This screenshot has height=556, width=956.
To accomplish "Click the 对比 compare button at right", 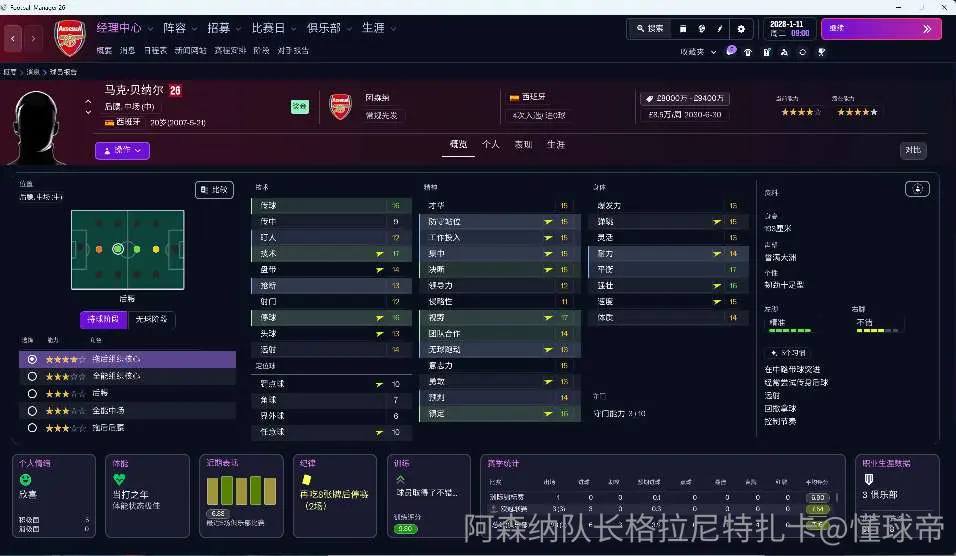I will tap(913, 150).
